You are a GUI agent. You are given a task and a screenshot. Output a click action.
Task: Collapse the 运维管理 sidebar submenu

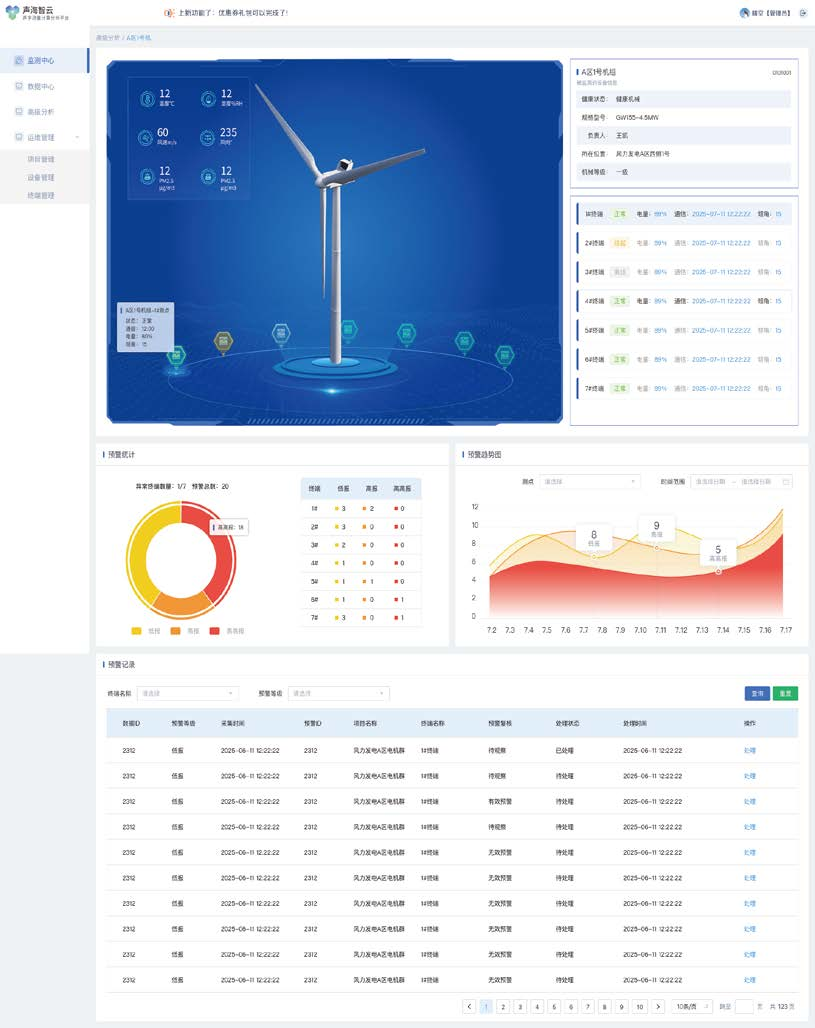point(77,137)
